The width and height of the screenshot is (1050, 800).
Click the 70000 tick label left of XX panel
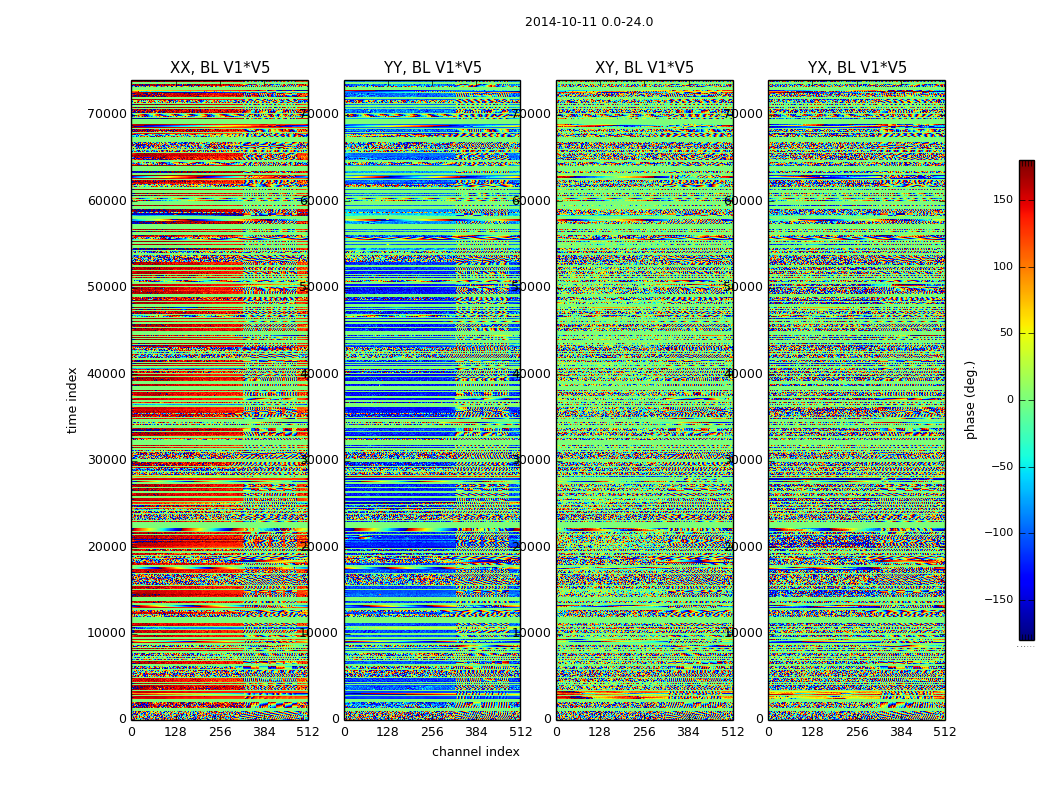tap(107, 114)
